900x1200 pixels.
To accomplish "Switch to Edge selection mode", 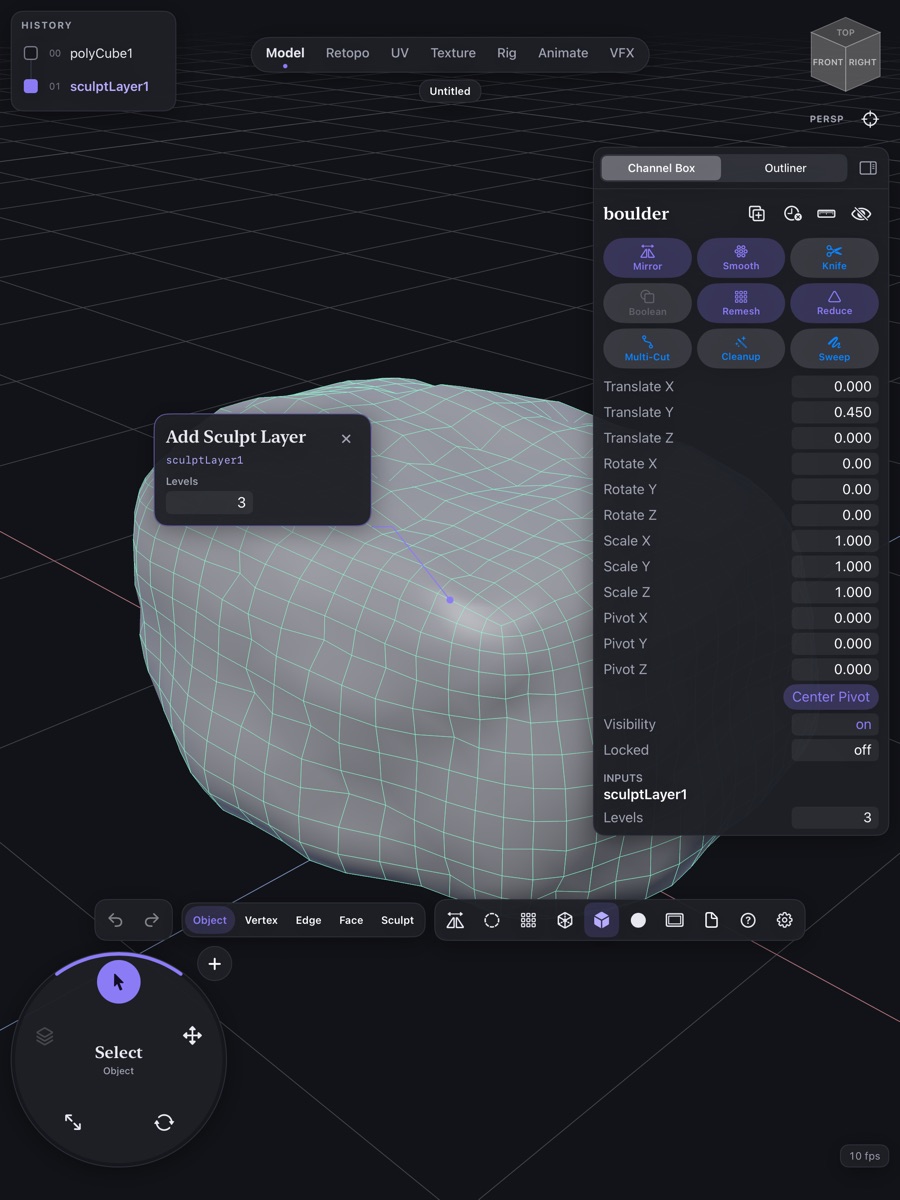I will click(308, 920).
